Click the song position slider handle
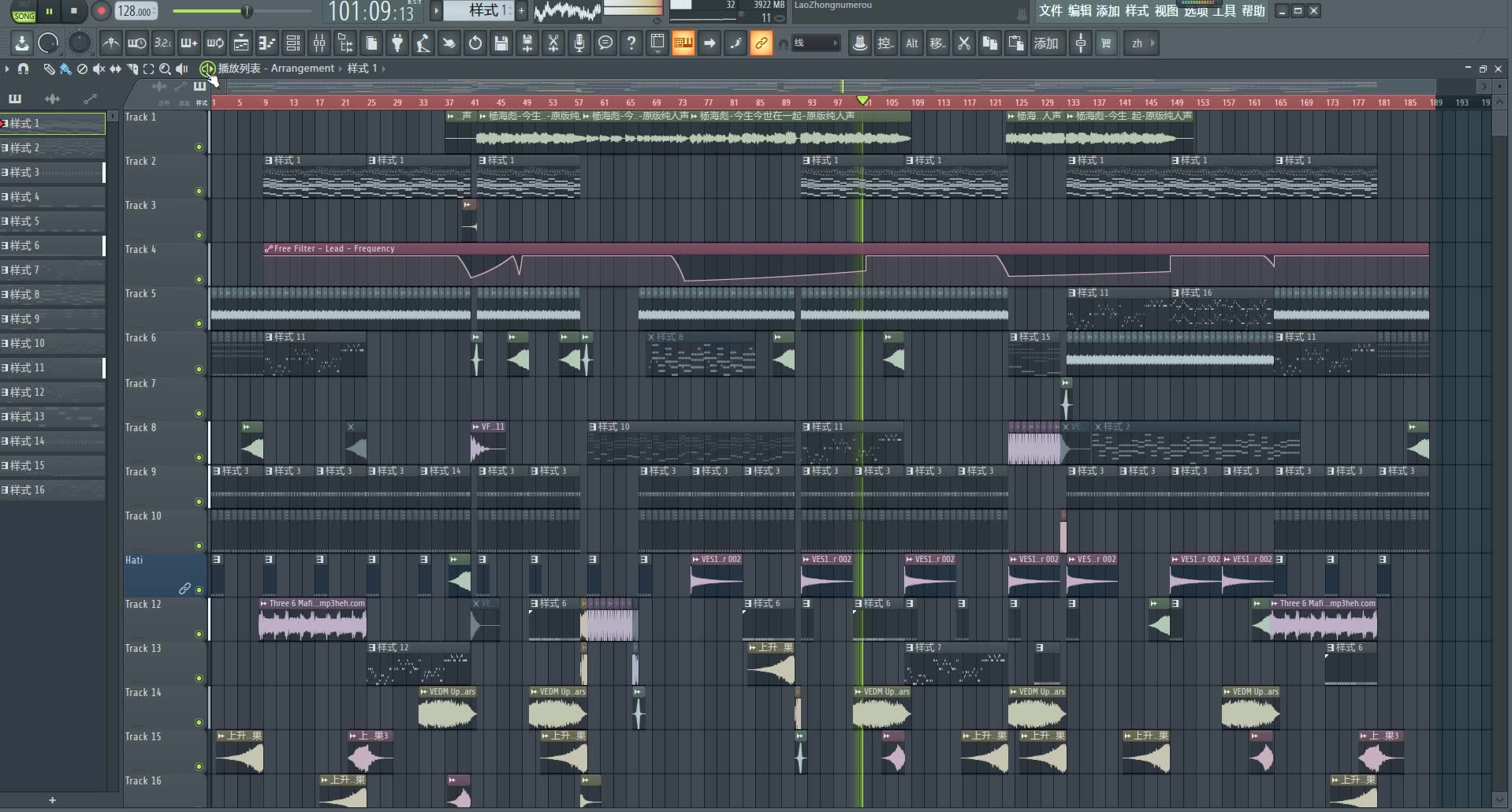1512x812 pixels. 247,11
